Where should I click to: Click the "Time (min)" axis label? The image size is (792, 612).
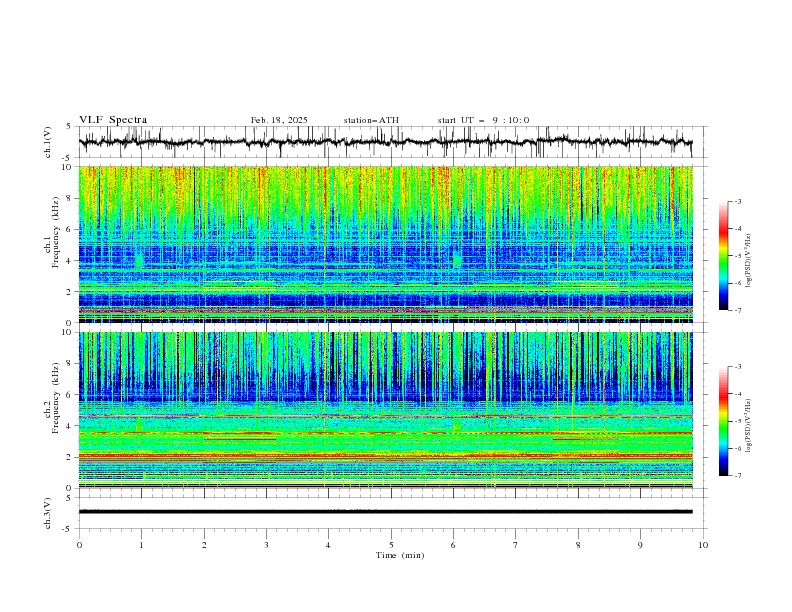[x=400, y=555]
